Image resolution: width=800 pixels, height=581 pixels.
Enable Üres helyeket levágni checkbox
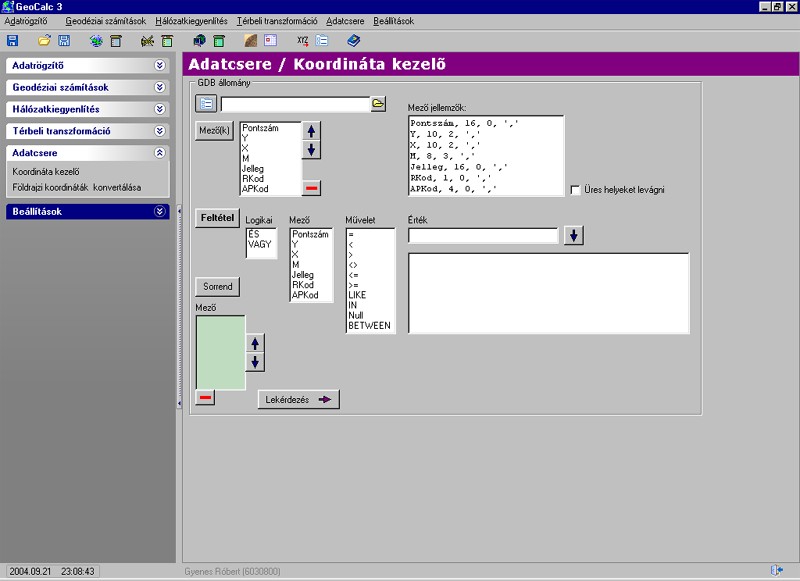(575, 190)
